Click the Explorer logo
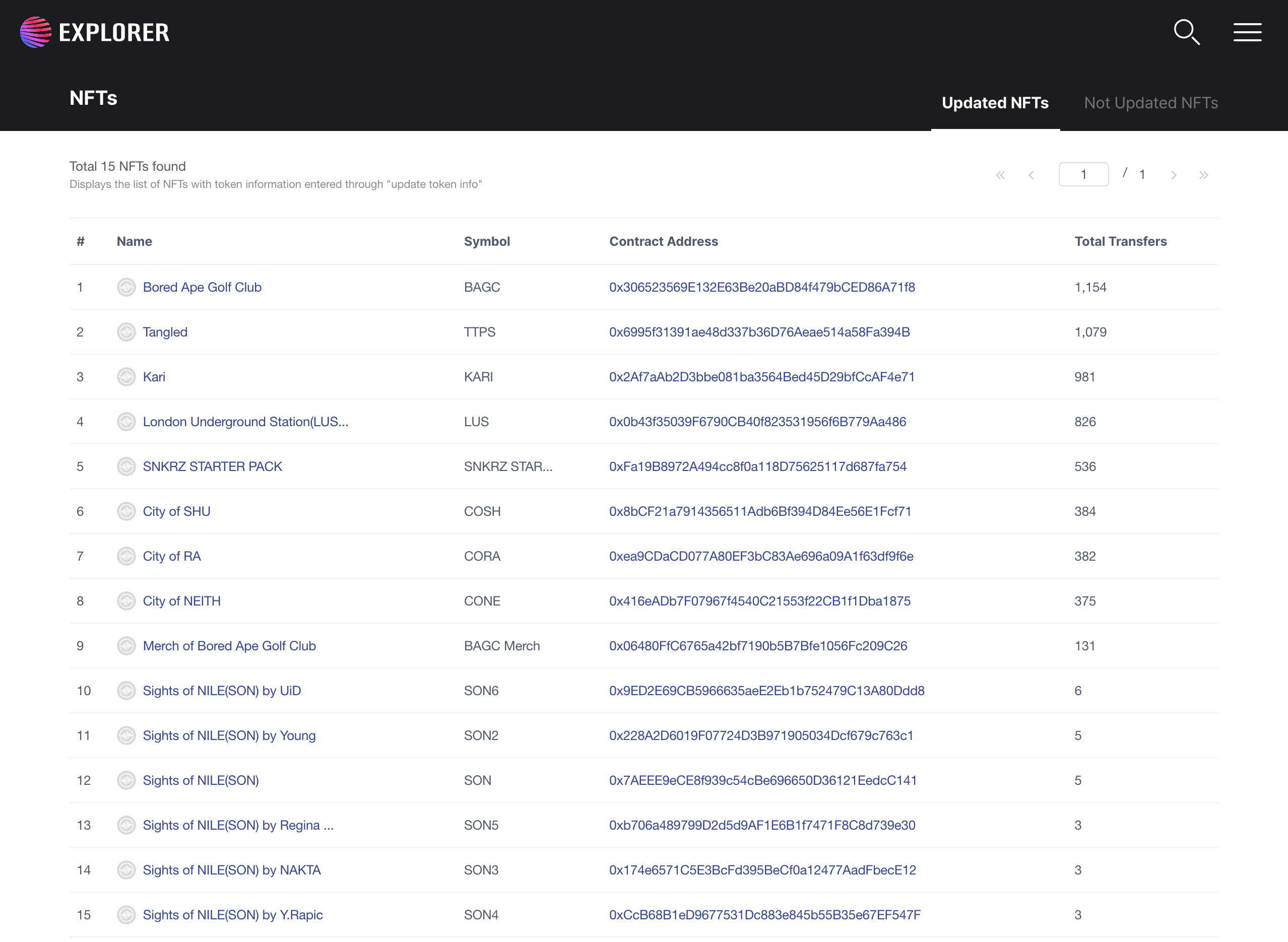 [95, 32]
